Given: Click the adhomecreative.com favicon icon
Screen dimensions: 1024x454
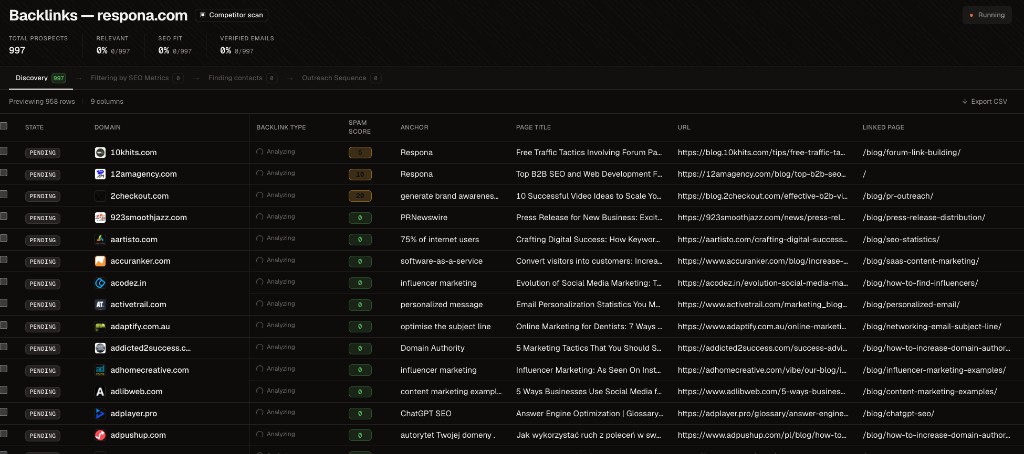Looking at the screenshot, I should (100, 370).
